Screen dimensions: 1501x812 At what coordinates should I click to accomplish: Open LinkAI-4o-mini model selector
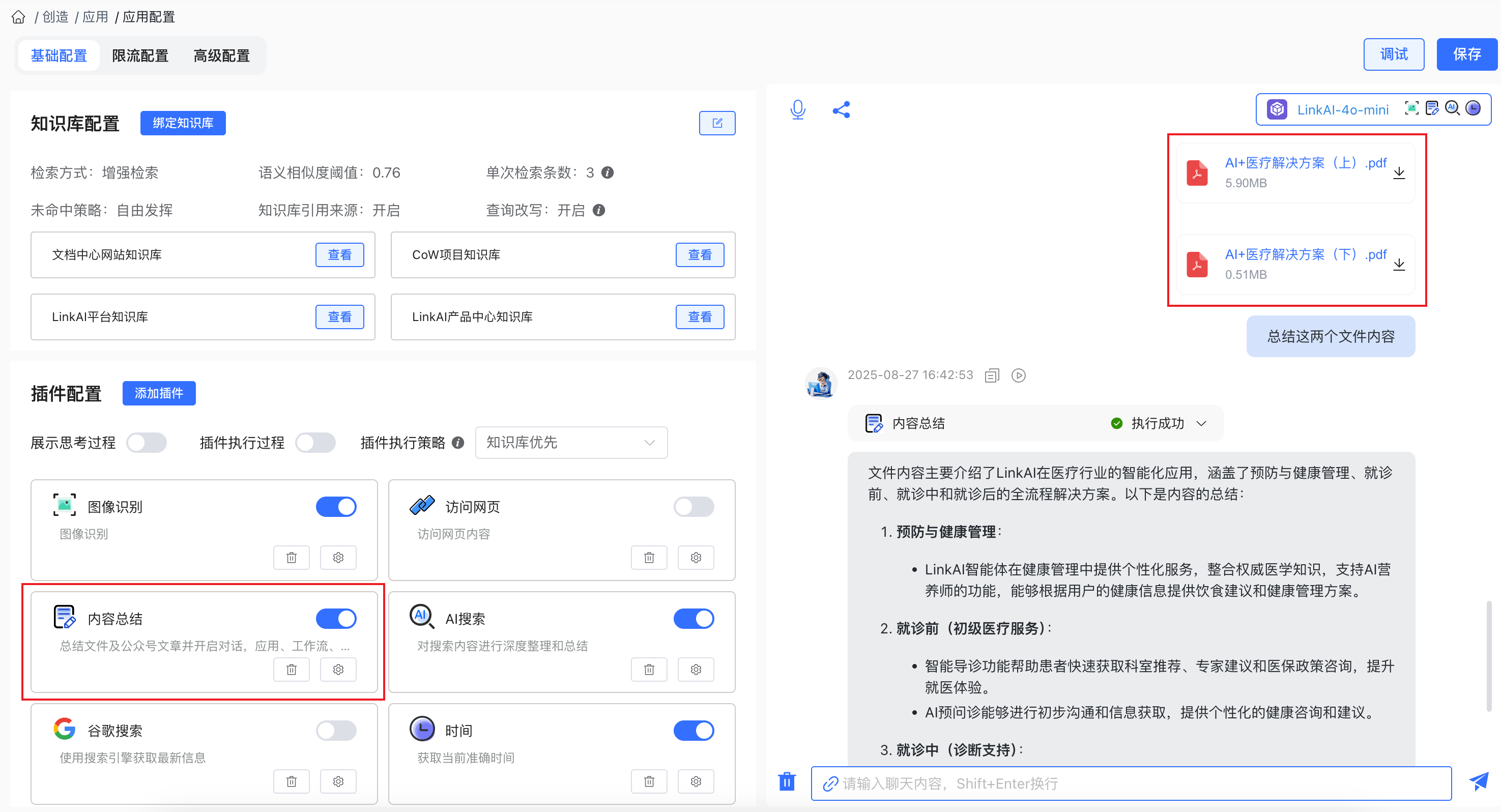pyautogui.click(x=1373, y=109)
